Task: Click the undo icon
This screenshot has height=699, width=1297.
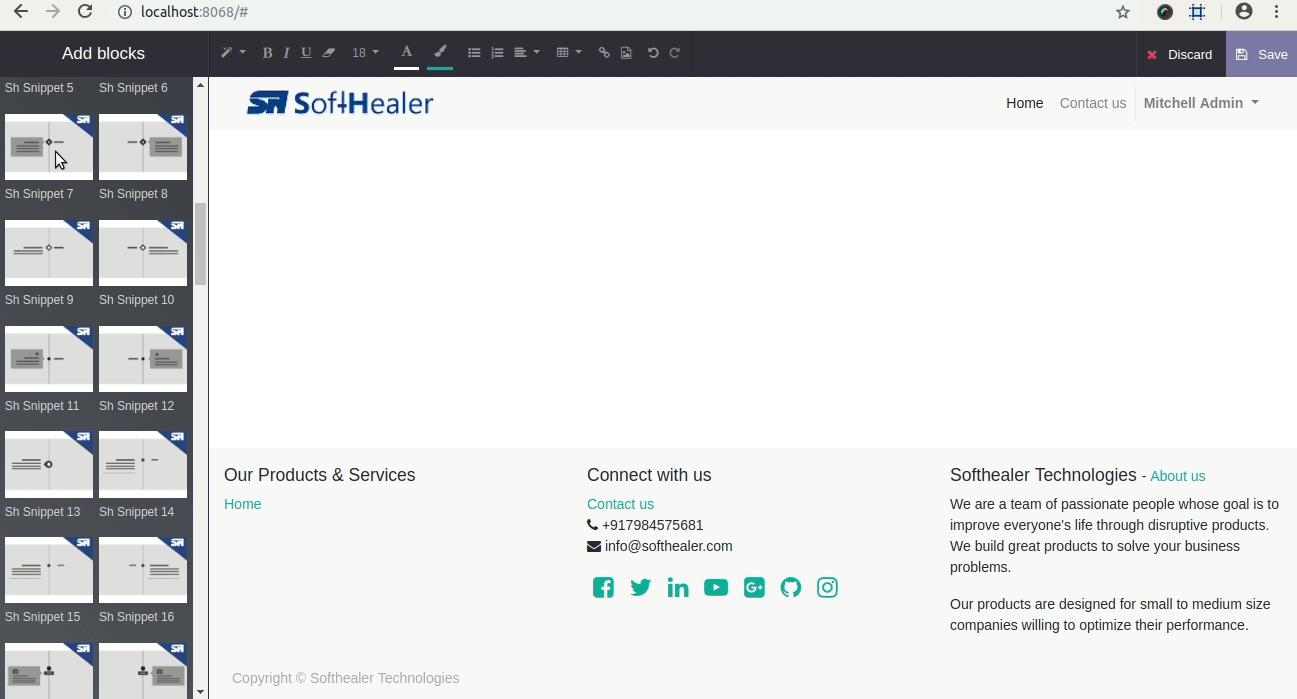Action: coord(653,53)
